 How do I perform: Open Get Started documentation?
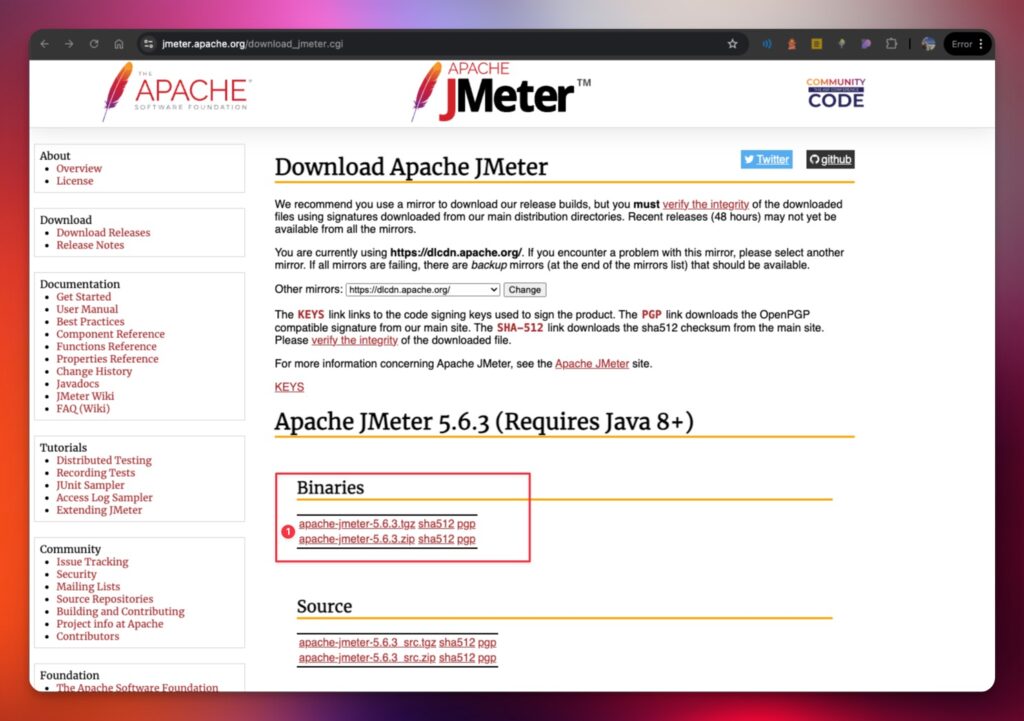tap(84, 296)
